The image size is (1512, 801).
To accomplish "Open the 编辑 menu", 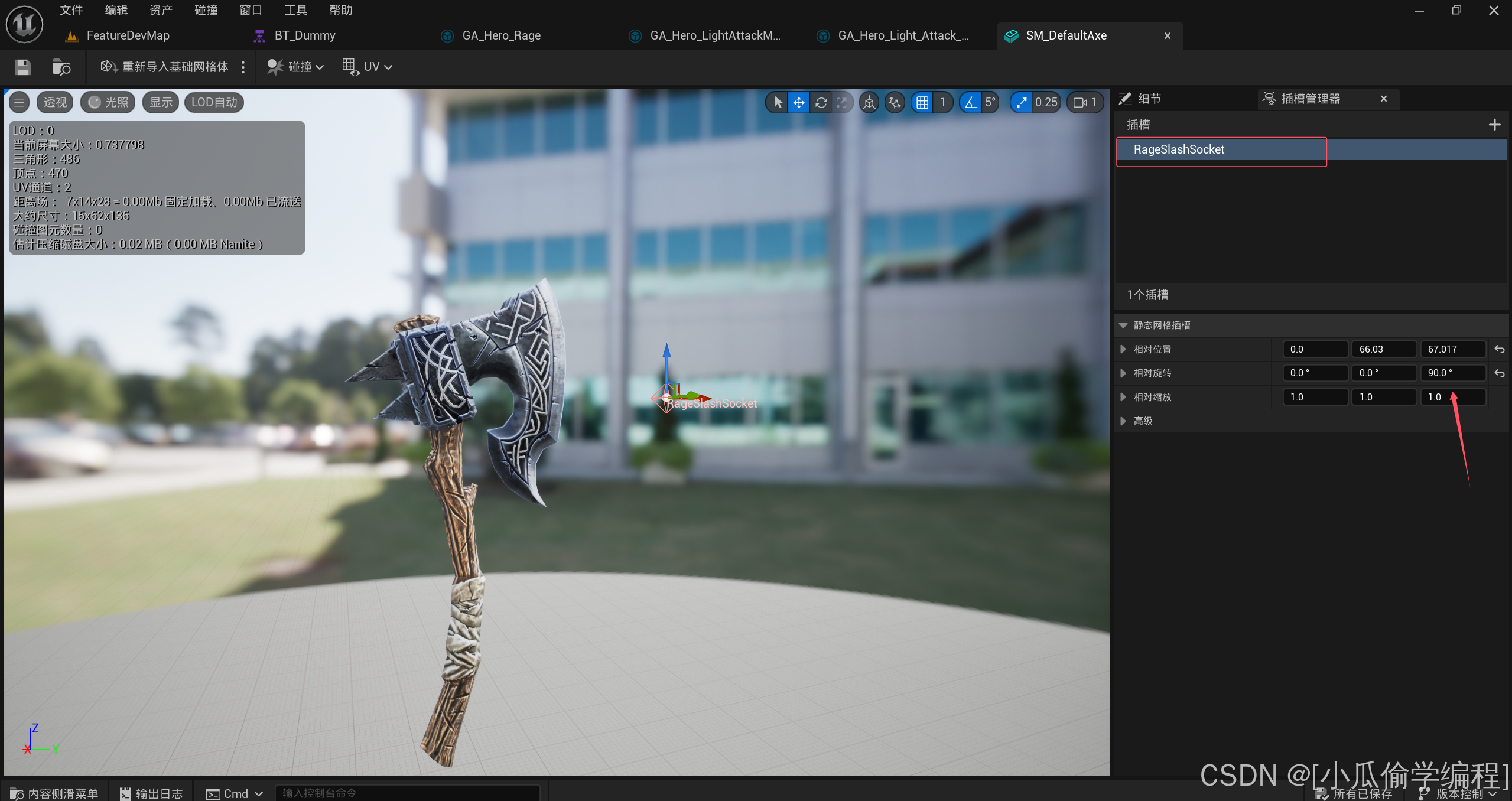I will (x=116, y=10).
